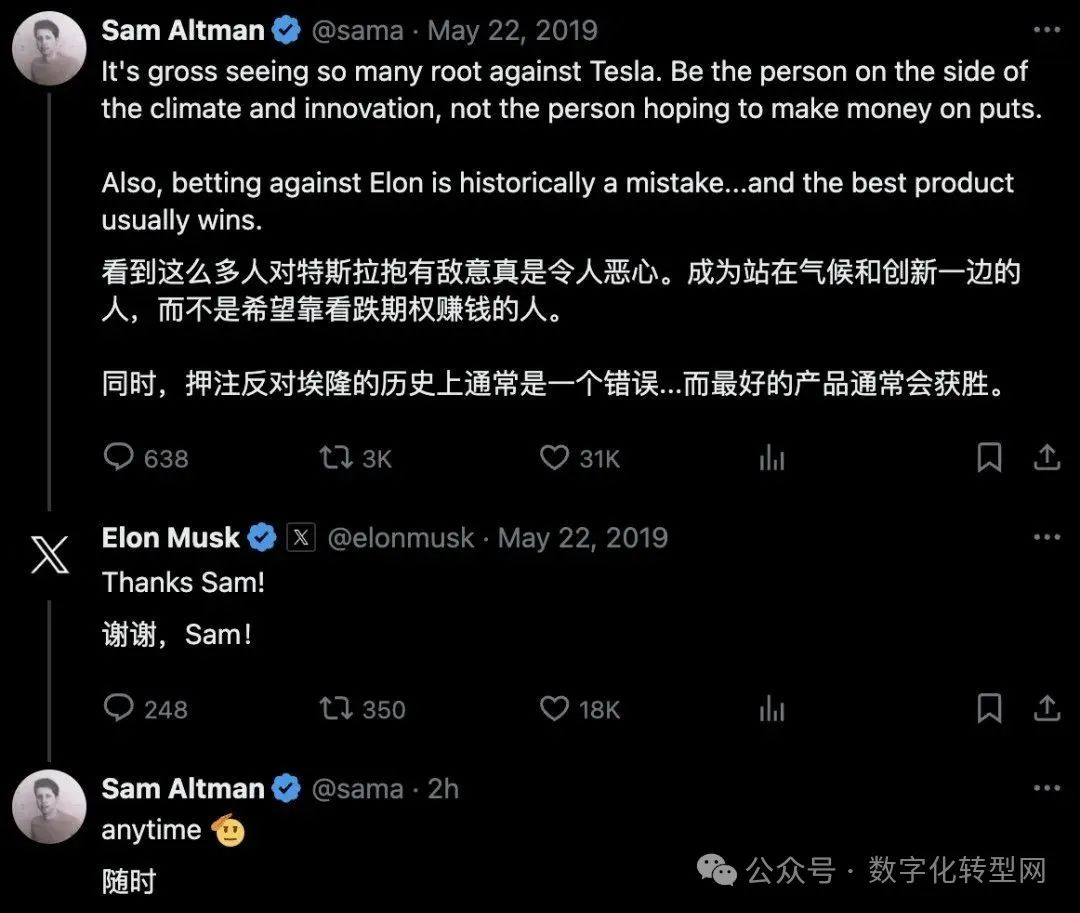Open more options menu on Elon Musk's tweet
Screen dimensions: 1080x913
[x=1046, y=538]
